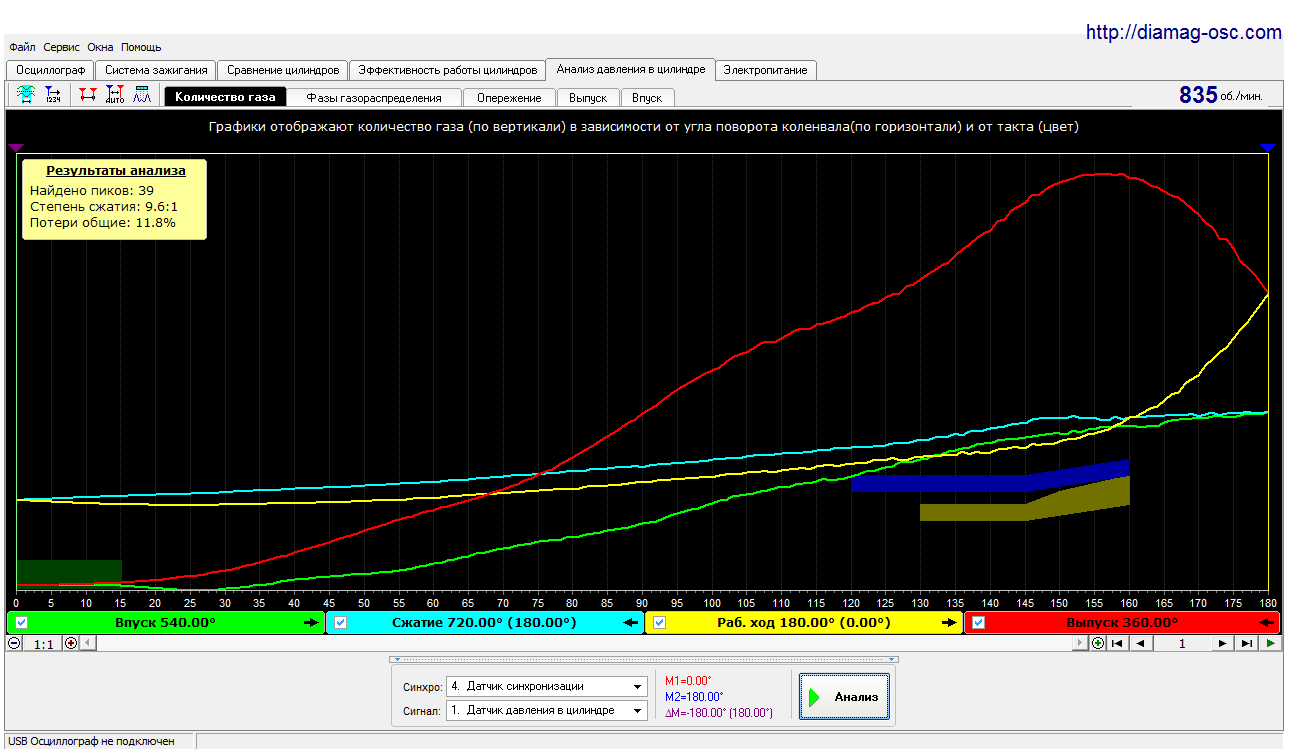Collapse the bottom analysis panel expander strip
This screenshot has height=754, width=1296.
(x=644, y=659)
